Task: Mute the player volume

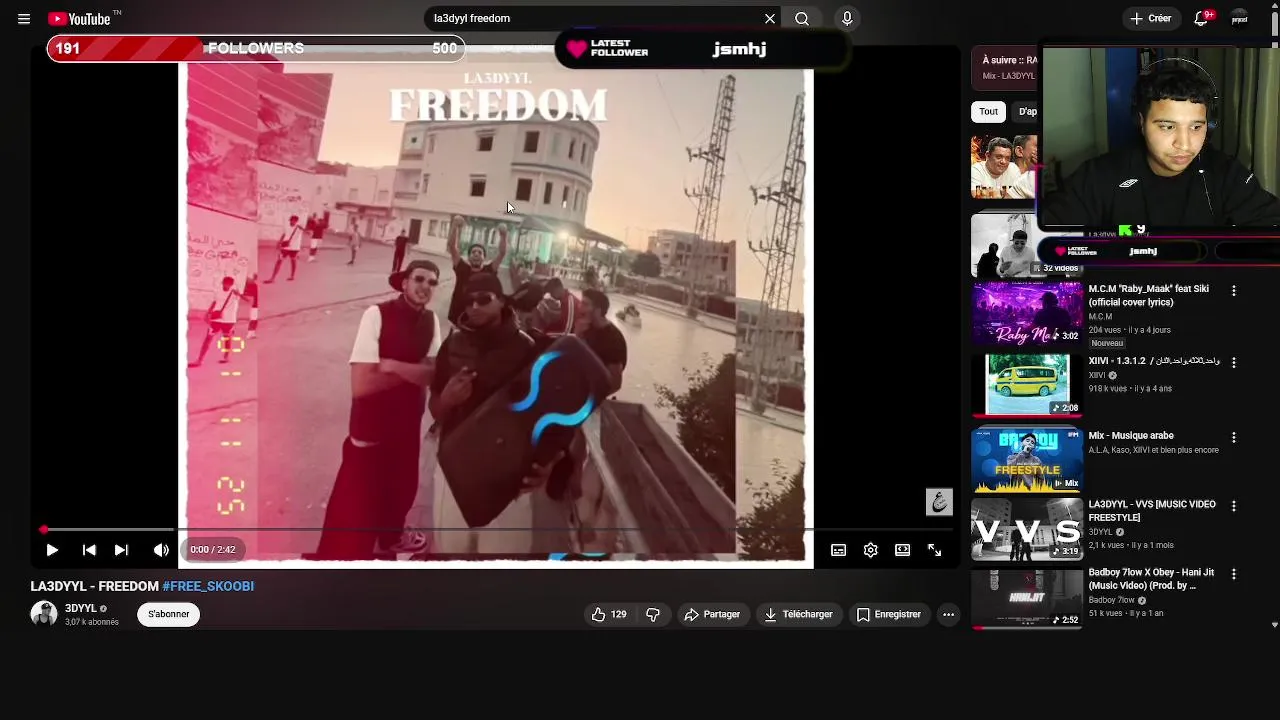Action: (x=161, y=550)
